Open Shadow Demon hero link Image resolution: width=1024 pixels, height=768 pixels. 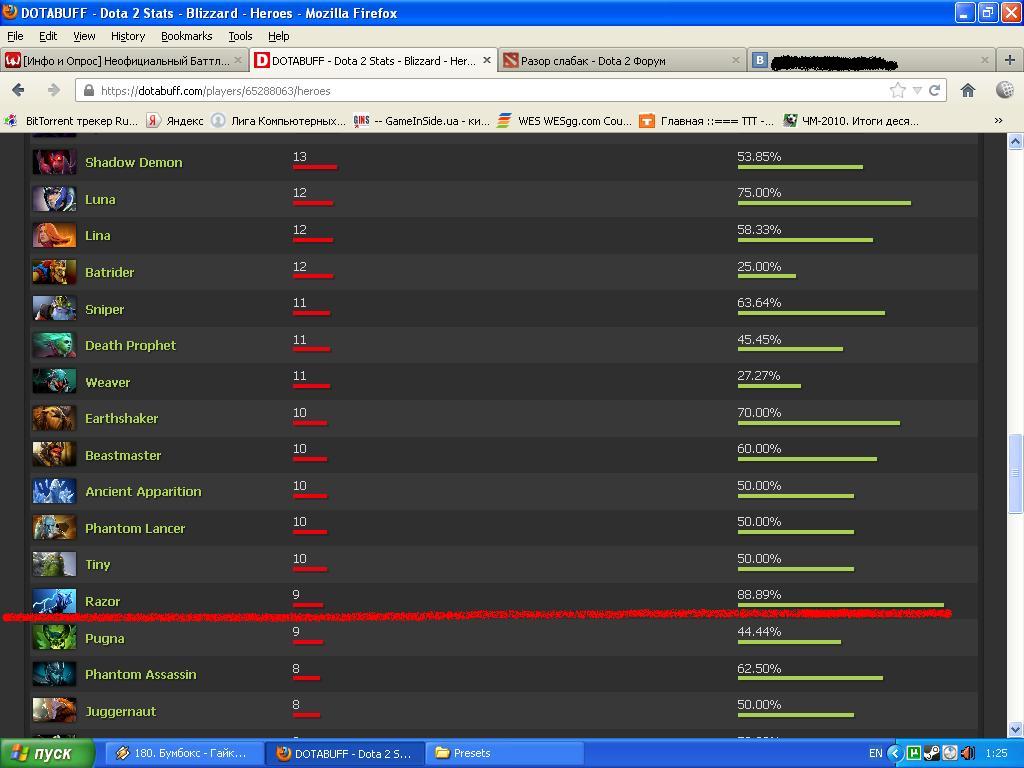[x=133, y=163]
